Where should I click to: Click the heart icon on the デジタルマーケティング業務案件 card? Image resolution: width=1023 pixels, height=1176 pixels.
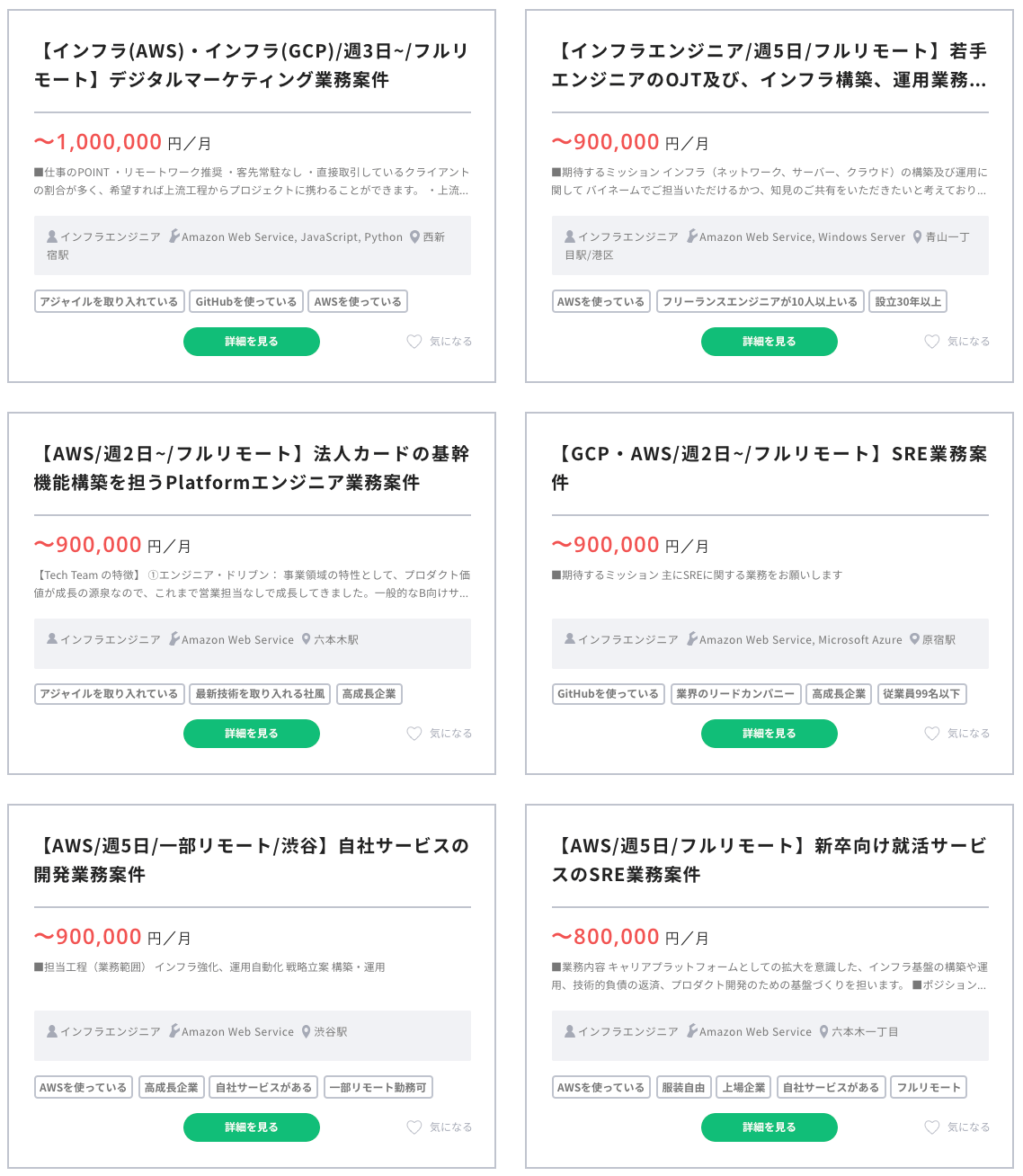(414, 342)
